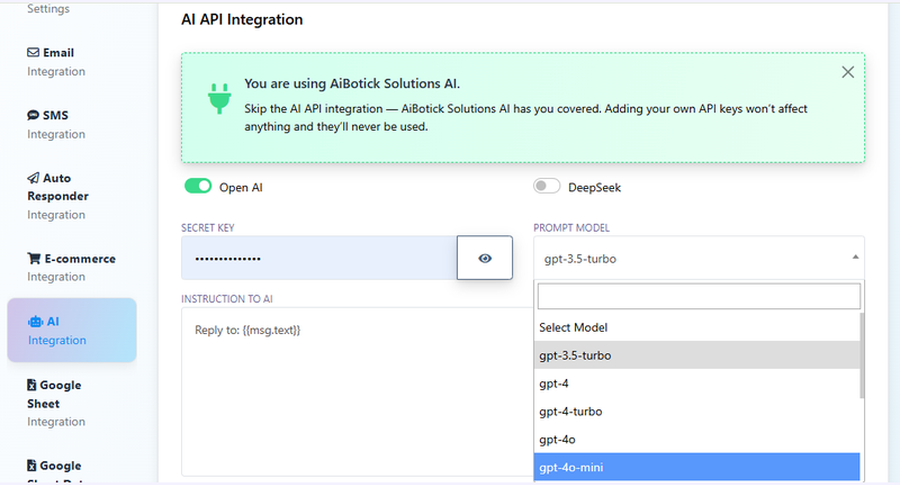Click the Google Sheet file icon

pyautogui.click(x=32, y=385)
